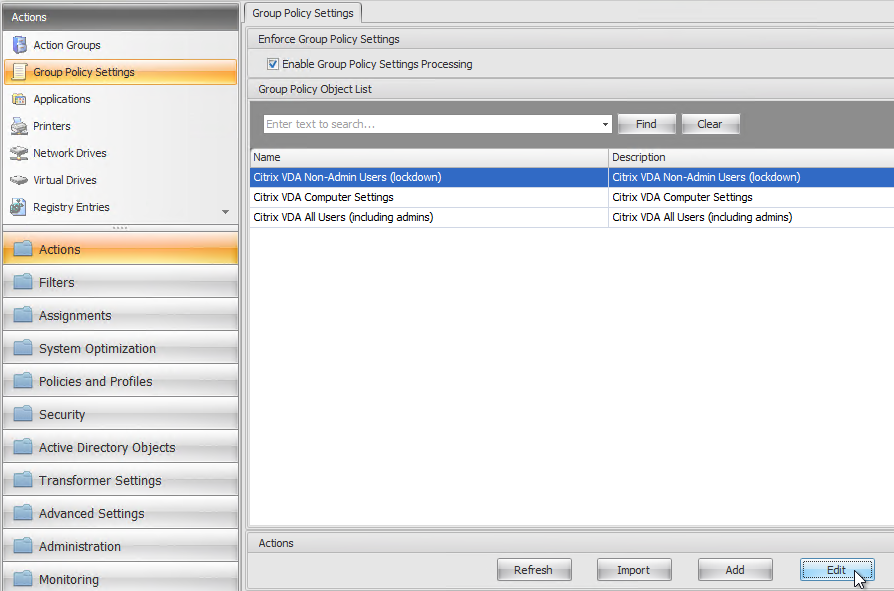Select Applications in the Actions list

coord(120,99)
